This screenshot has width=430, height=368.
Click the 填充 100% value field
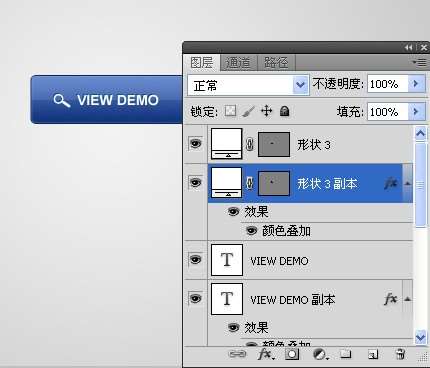(x=388, y=111)
